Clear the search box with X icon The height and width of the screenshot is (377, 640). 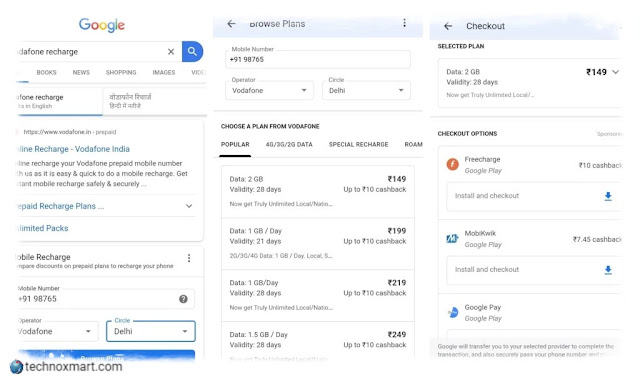pyautogui.click(x=171, y=52)
